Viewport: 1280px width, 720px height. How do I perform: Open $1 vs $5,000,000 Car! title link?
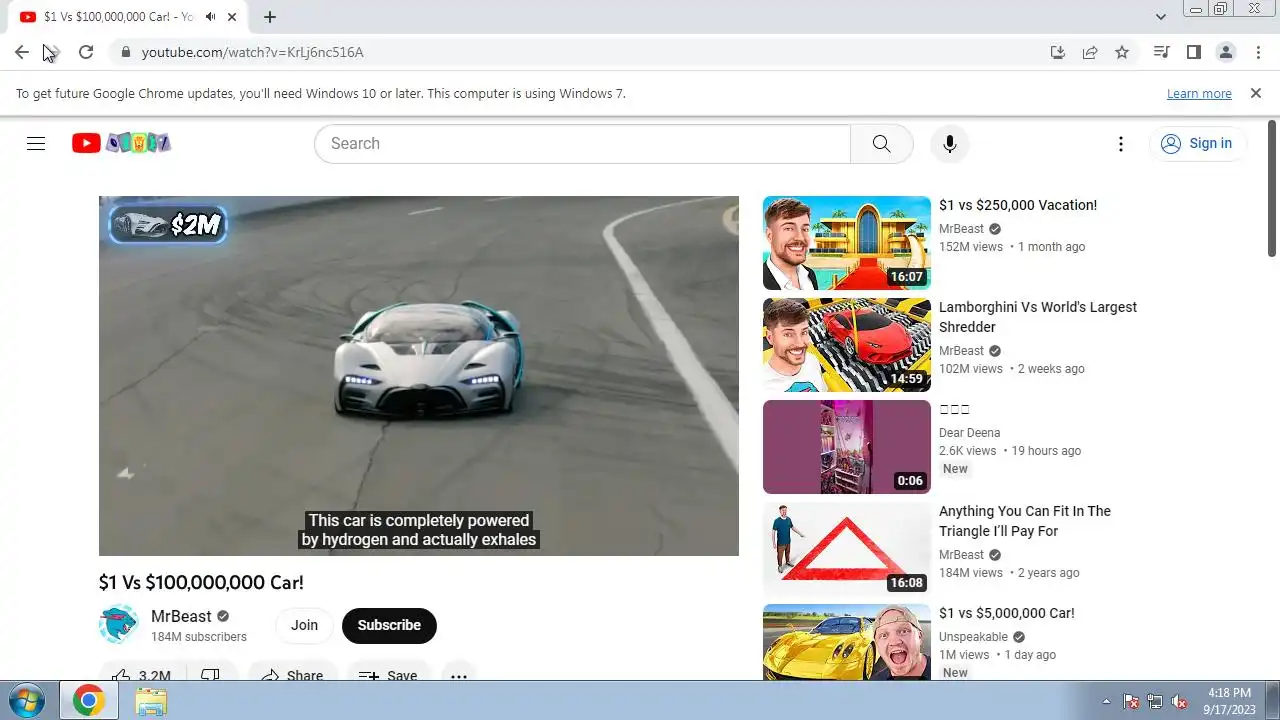pos(1007,613)
